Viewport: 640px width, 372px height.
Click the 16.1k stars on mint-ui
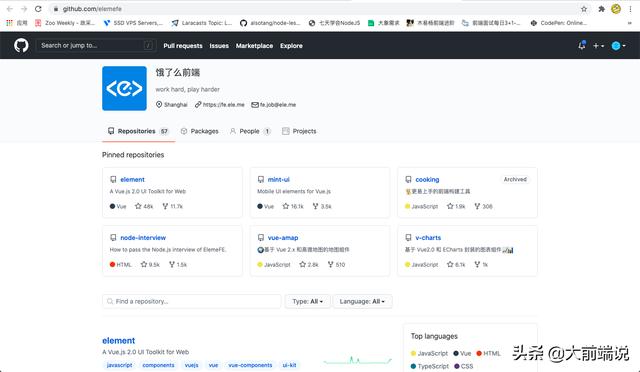point(293,206)
